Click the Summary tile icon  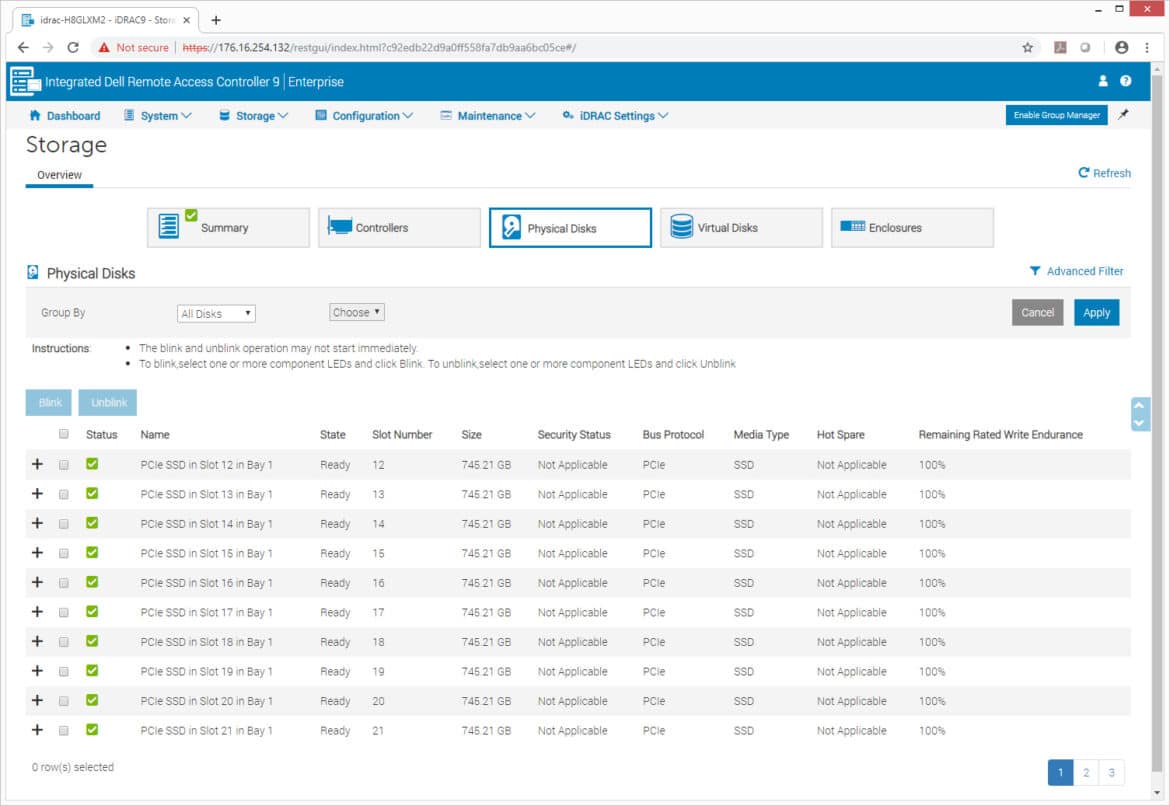(x=169, y=225)
